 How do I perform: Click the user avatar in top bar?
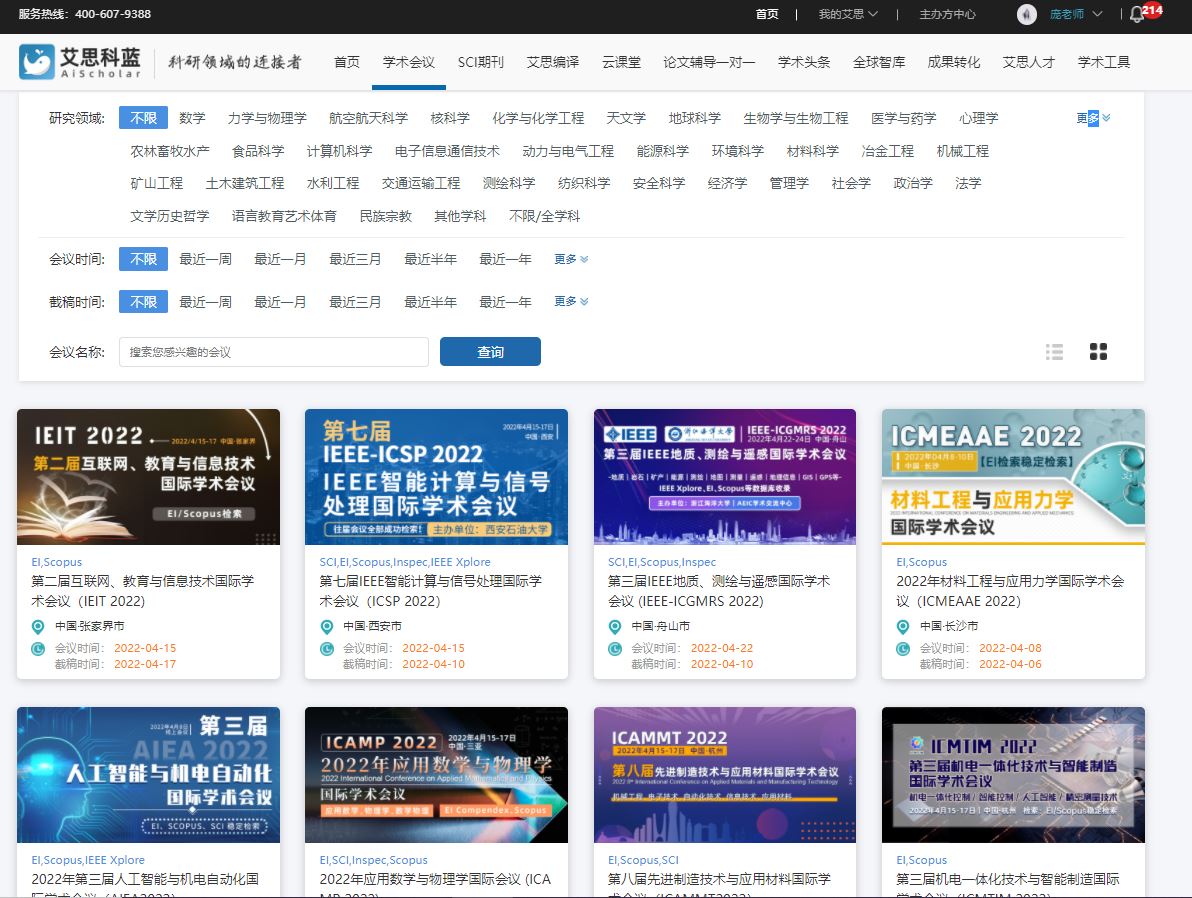1027,14
